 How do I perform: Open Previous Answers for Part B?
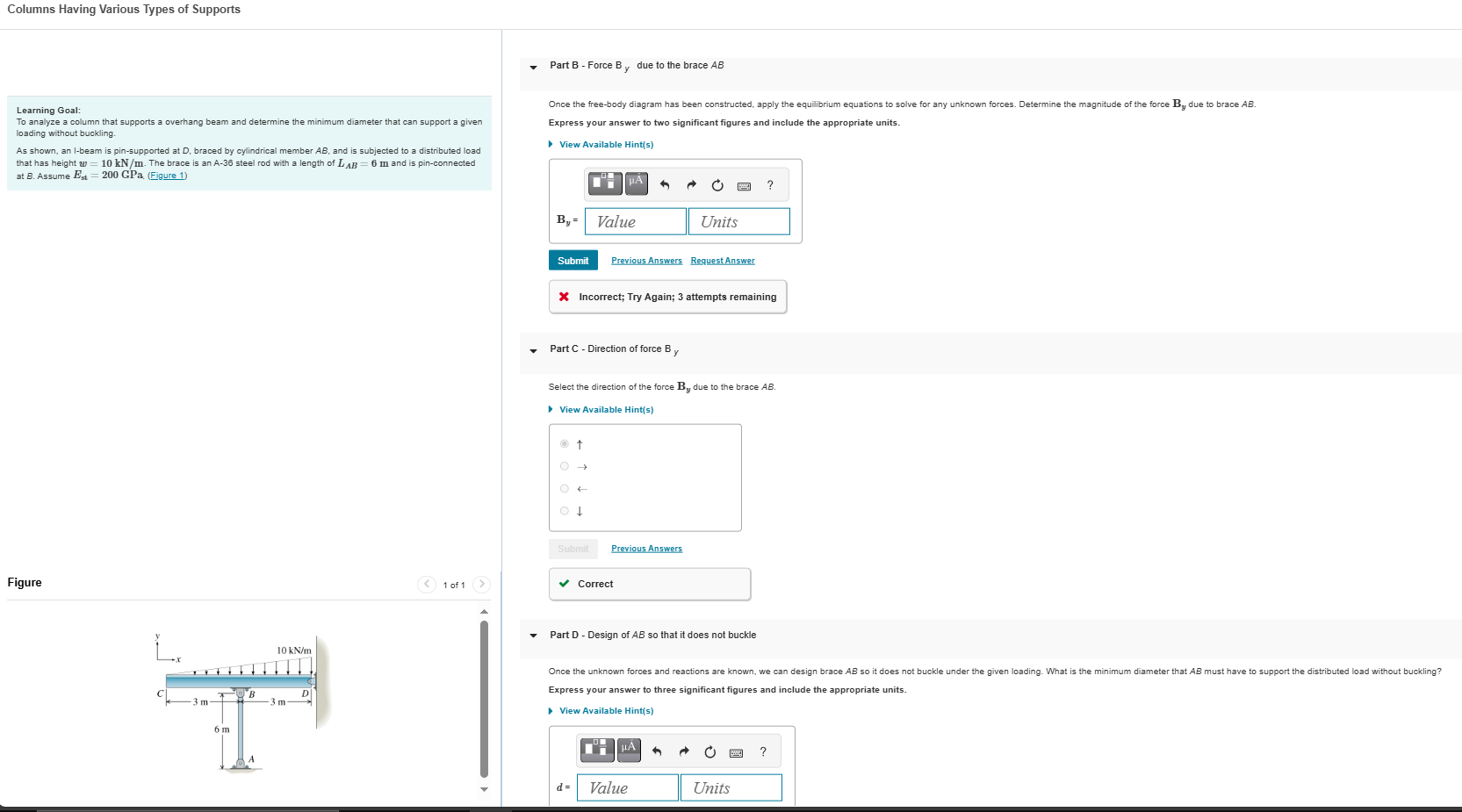[646, 261]
